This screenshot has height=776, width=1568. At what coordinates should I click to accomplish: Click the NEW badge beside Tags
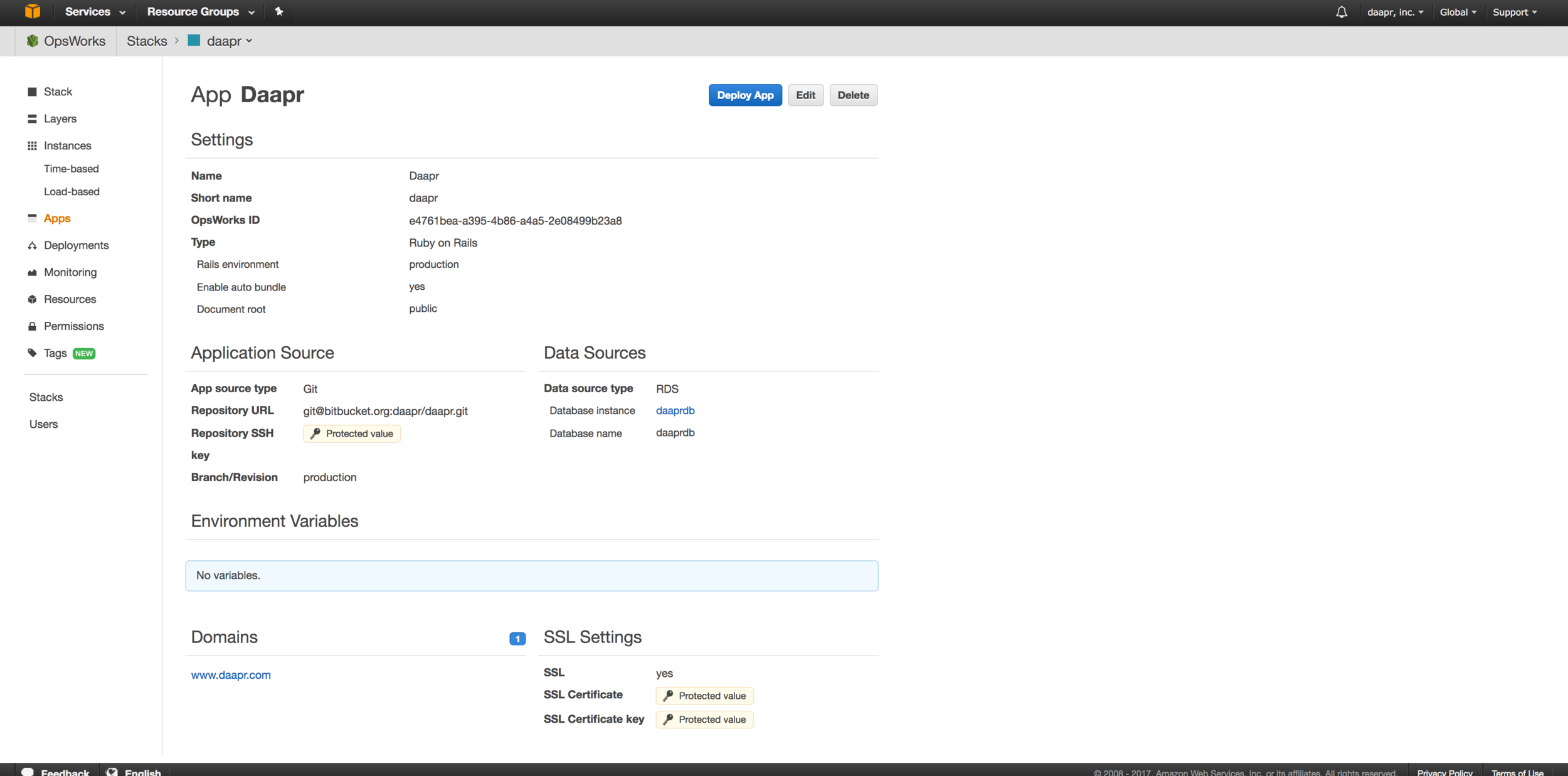pyautogui.click(x=84, y=354)
